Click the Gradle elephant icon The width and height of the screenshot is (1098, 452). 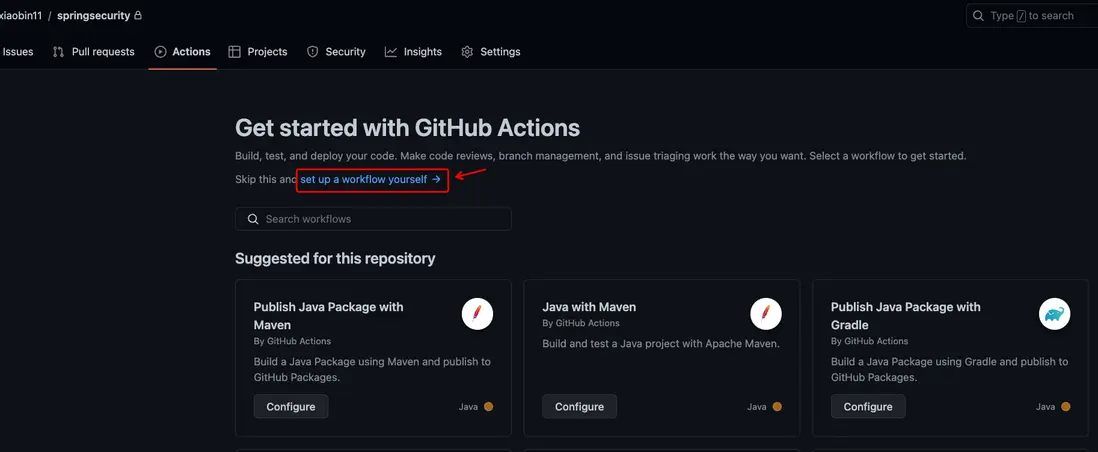point(1054,314)
